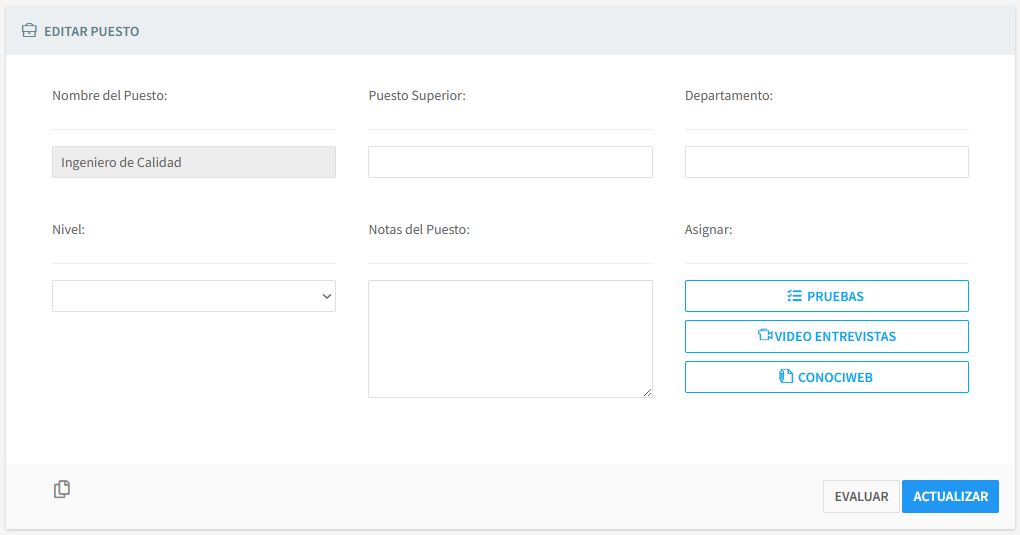The width and height of the screenshot is (1020, 535).
Task: Click the EDITAR PUESTO header title
Action: pyautogui.click(x=91, y=31)
